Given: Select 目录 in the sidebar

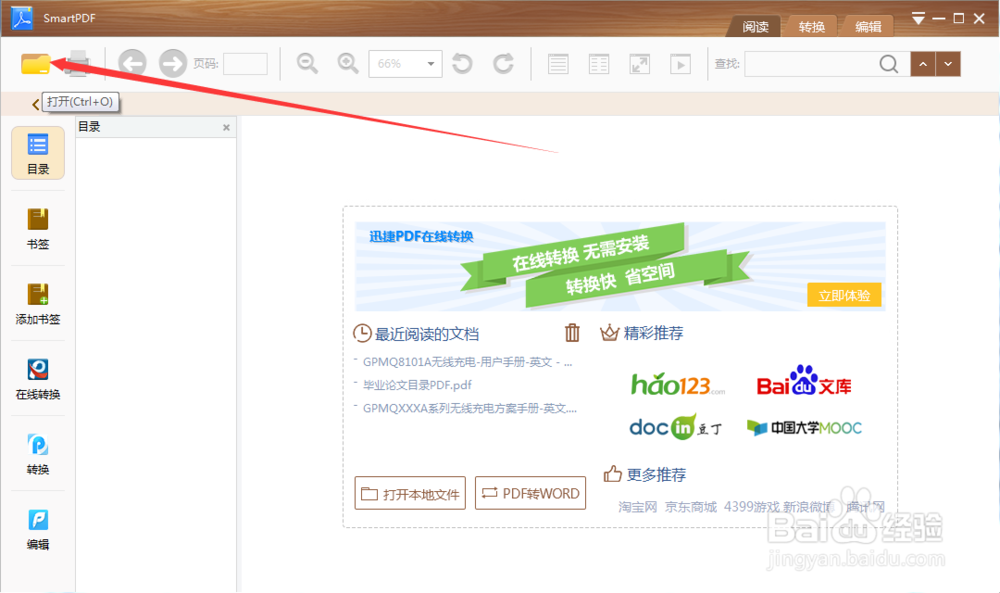Looking at the screenshot, I should pyautogui.click(x=38, y=153).
